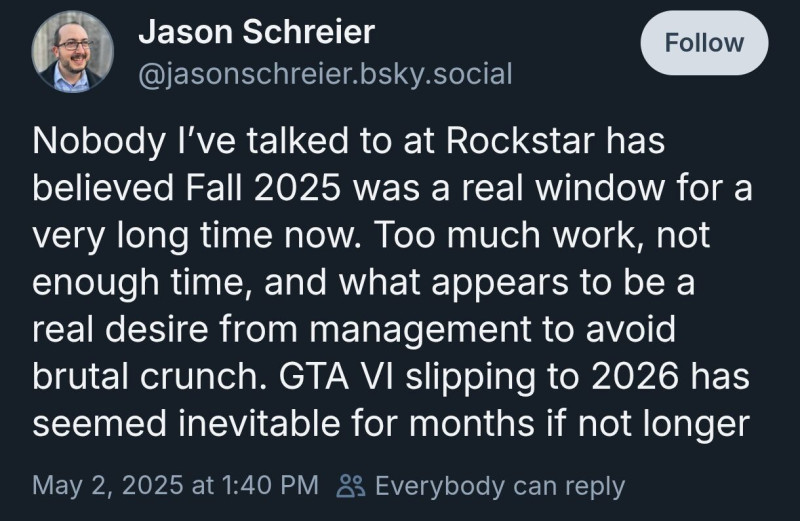Click the Follow button
The image size is (800, 521).
(x=704, y=43)
